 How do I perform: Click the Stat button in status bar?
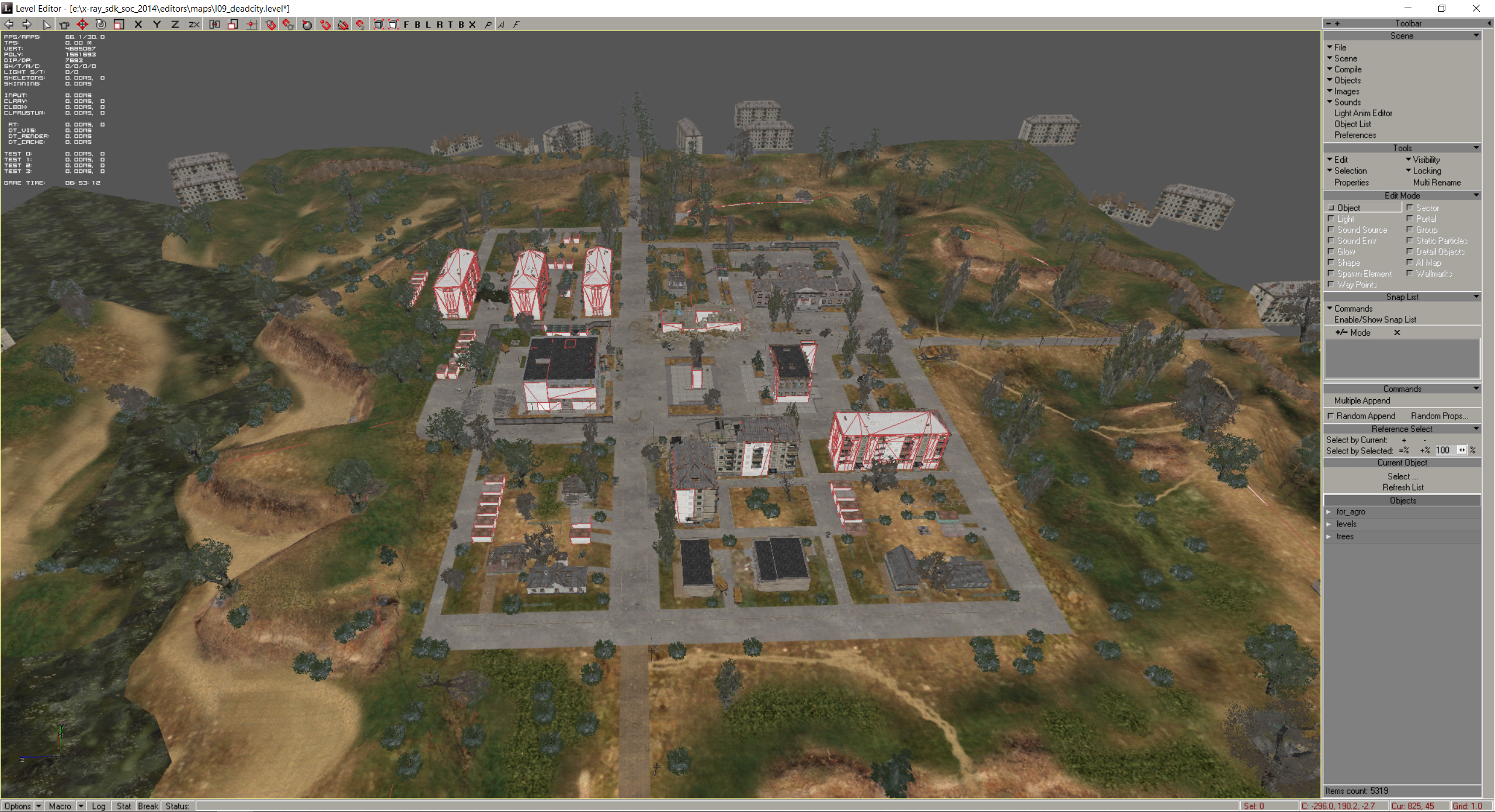pyautogui.click(x=124, y=806)
